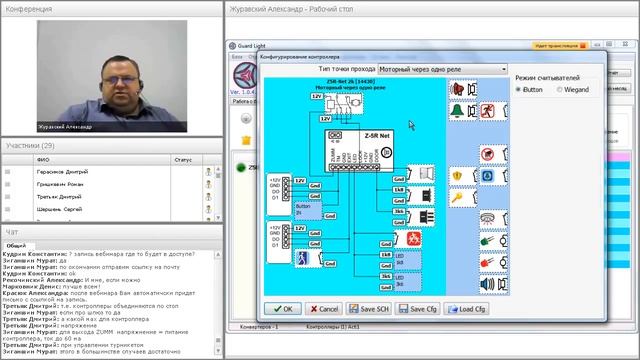Choose the smoke detector palette element
This screenshot has width=640, height=360.
[x=493, y=219]
